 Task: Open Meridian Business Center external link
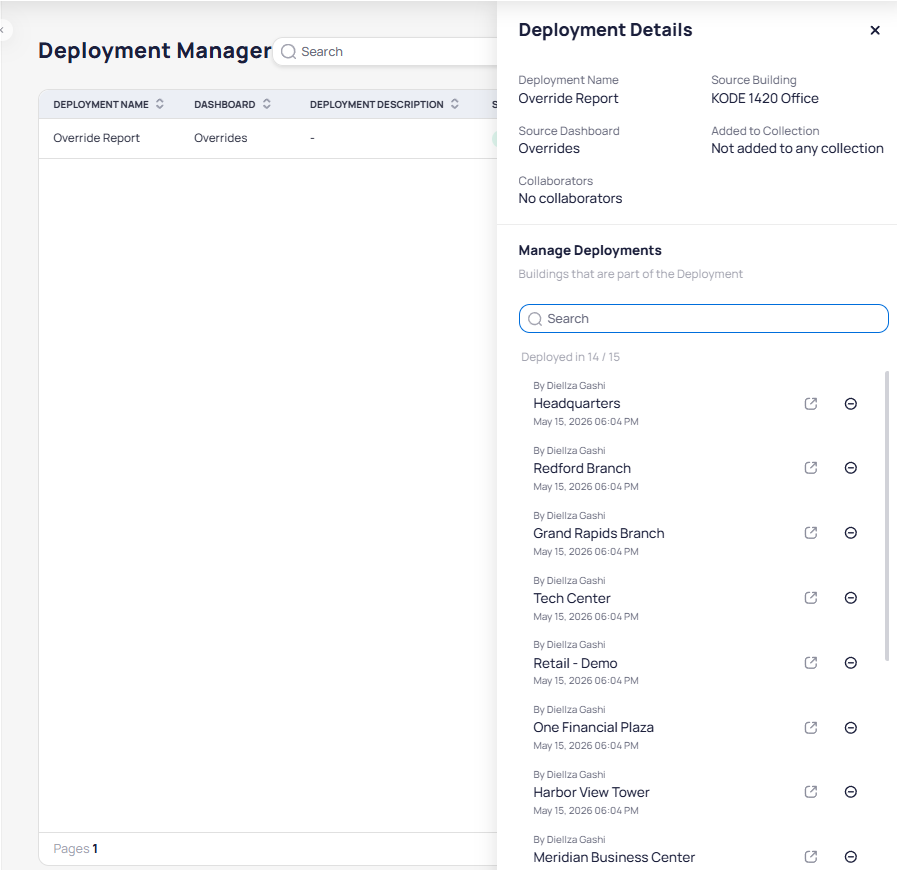(810, 857)
